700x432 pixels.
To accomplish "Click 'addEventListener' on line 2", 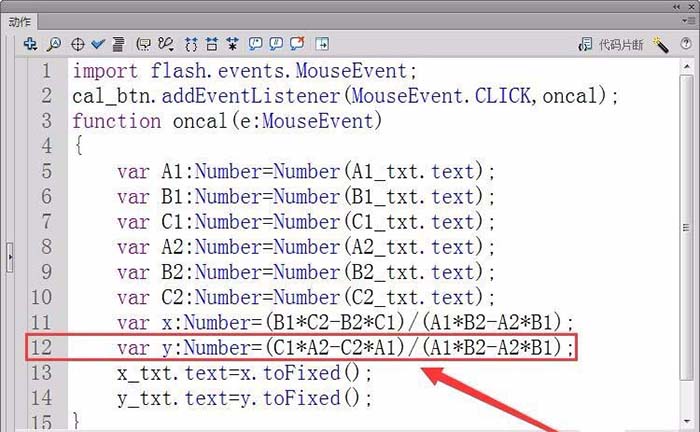I will tap(250, 96).
